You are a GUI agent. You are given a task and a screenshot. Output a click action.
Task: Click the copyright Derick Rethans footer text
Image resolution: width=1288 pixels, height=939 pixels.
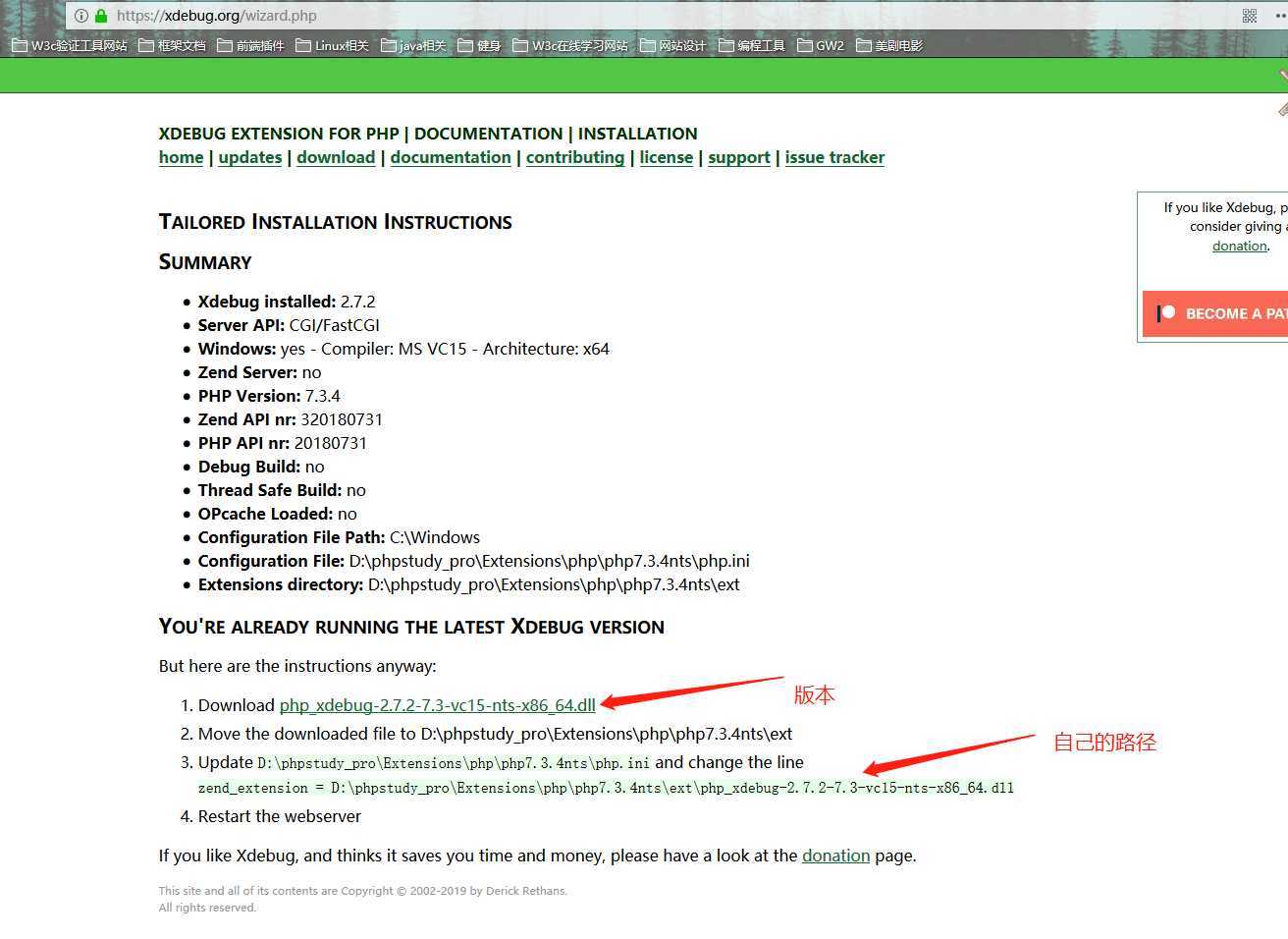point(363,891)
